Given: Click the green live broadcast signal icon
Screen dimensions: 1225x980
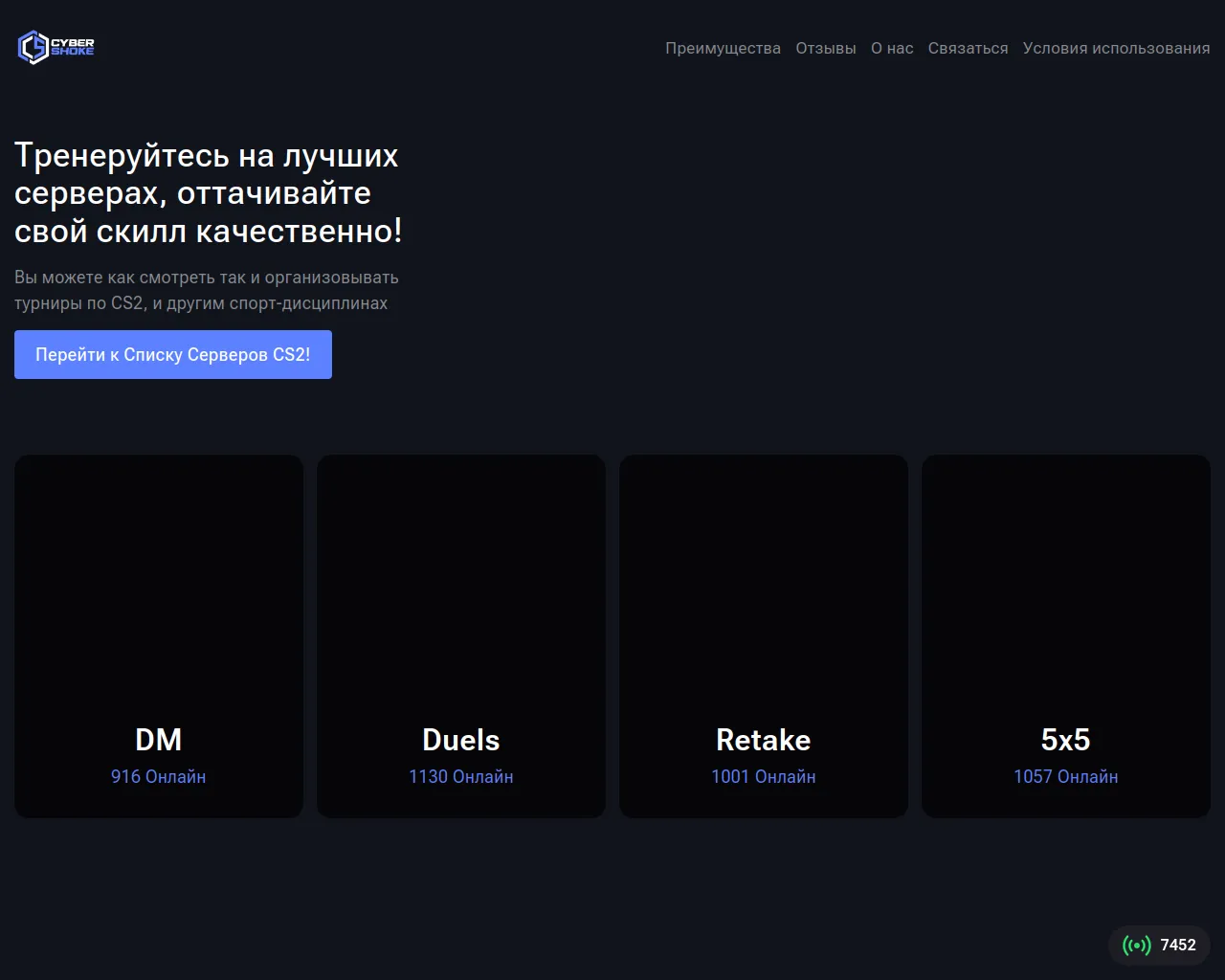Looking at the screenshot, I should [1136, 946].
